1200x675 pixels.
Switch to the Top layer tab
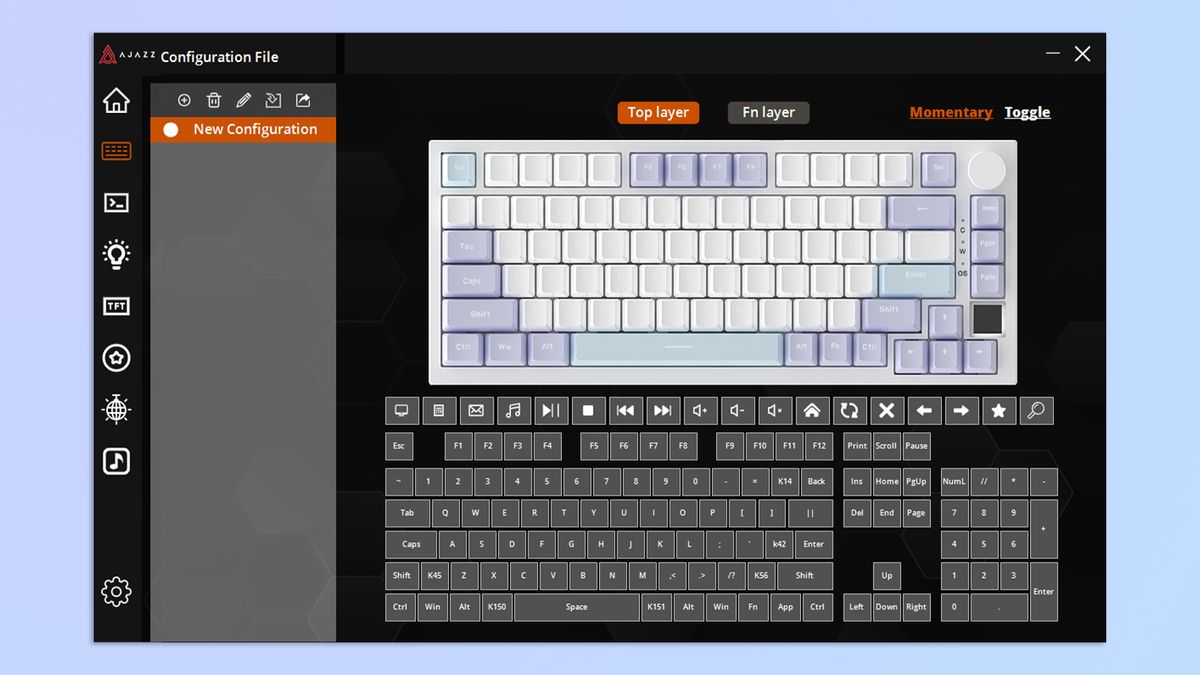pyautogui.click(x=658, y=112)
